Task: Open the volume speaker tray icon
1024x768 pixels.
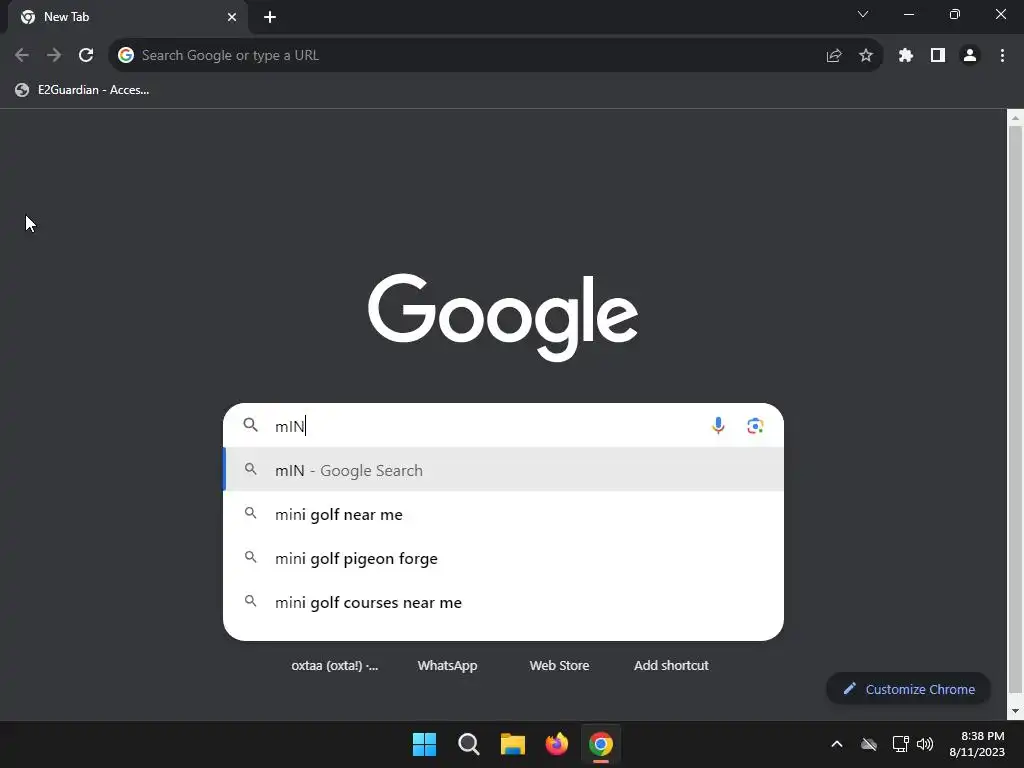Action: pos(925,744)
